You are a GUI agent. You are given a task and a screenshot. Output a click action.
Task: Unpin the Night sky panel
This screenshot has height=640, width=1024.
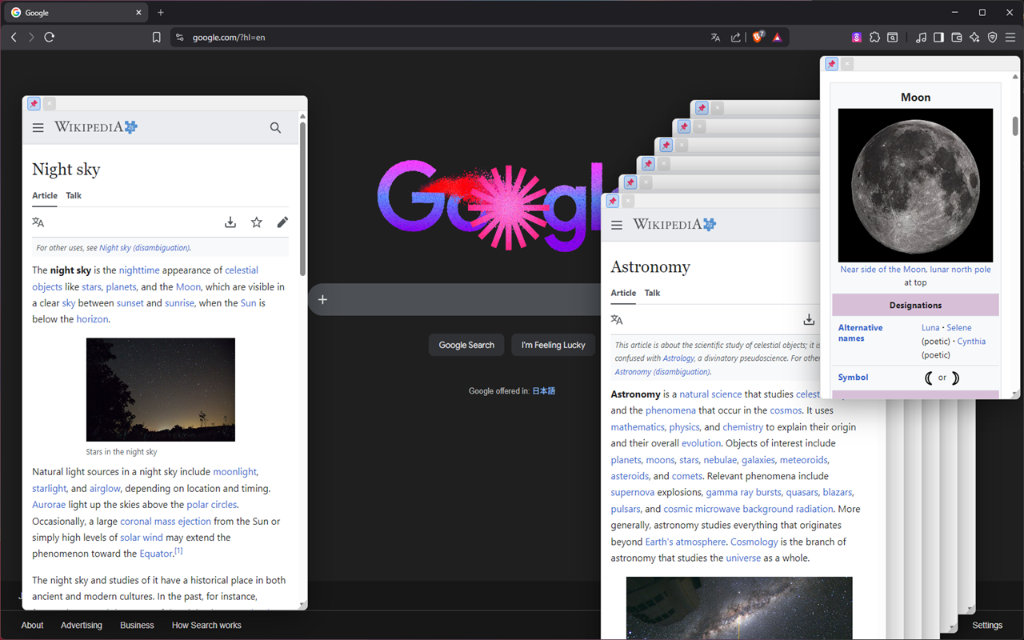(x=33, y=103)
